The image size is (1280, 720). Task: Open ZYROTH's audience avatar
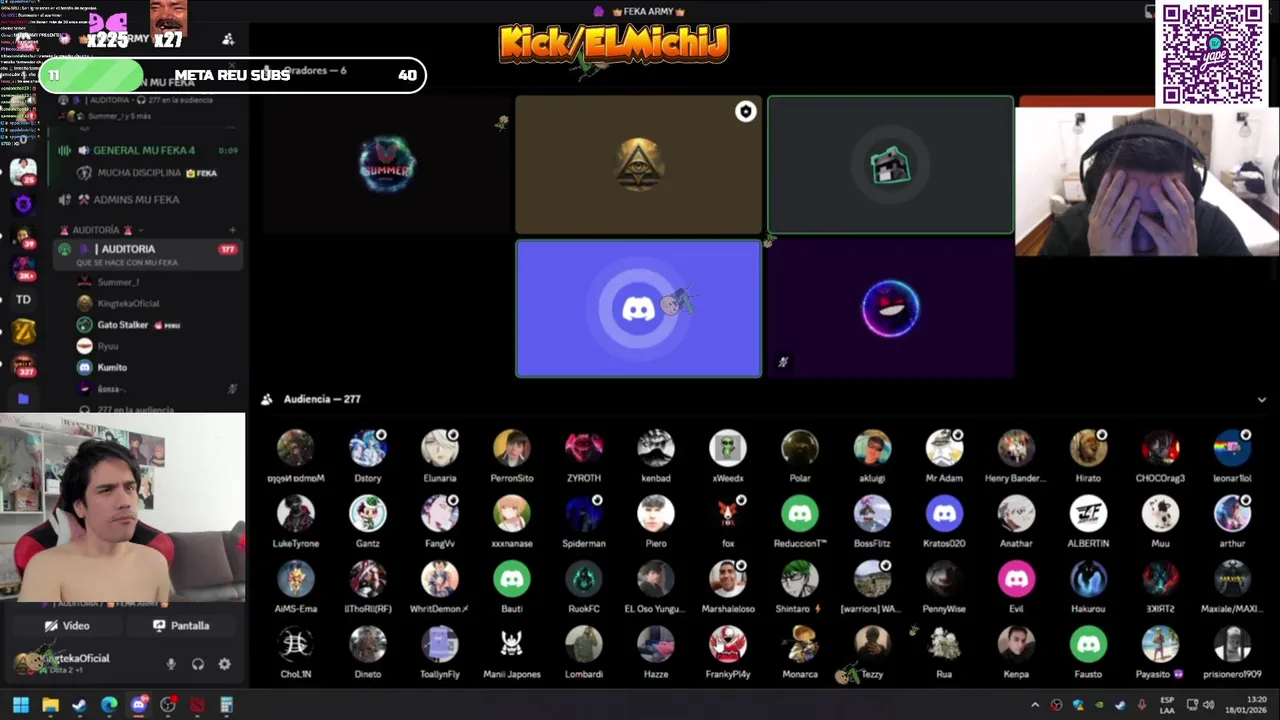(584, 448)
